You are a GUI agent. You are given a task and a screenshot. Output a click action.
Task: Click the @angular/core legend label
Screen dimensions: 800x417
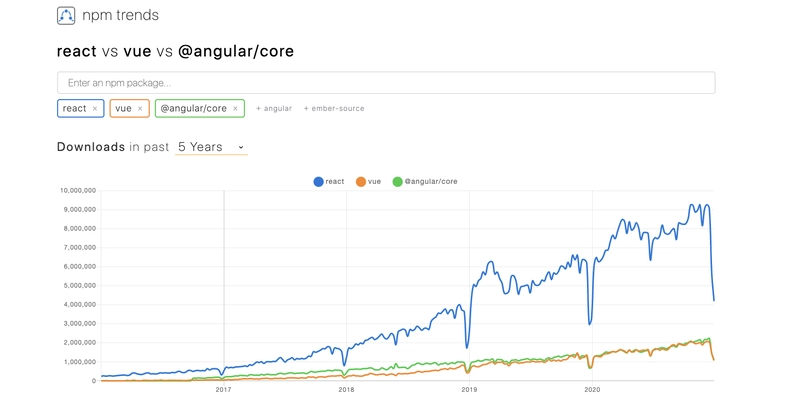point(431,182)
